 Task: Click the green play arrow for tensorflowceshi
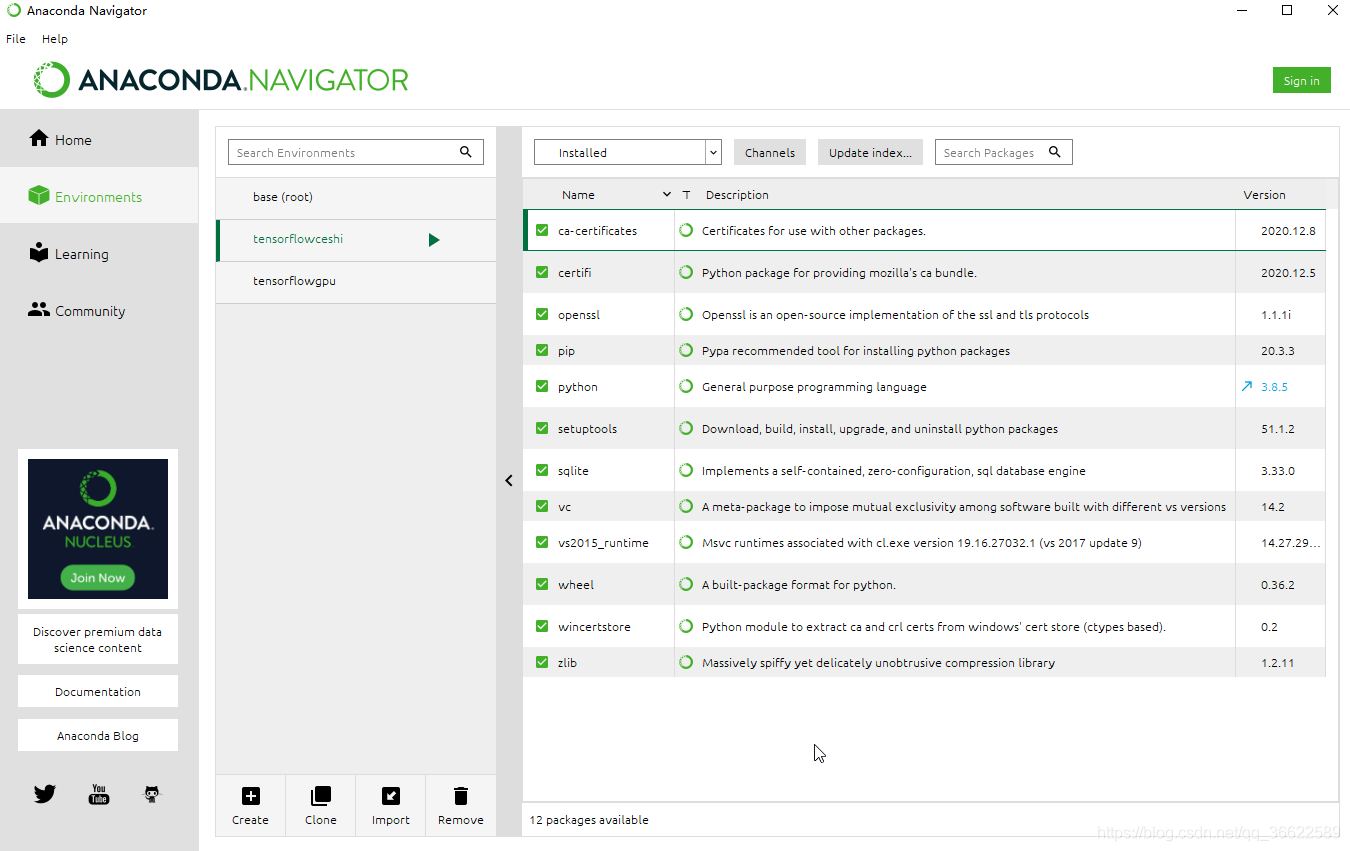pyautogui.click(x=434, y=240)
